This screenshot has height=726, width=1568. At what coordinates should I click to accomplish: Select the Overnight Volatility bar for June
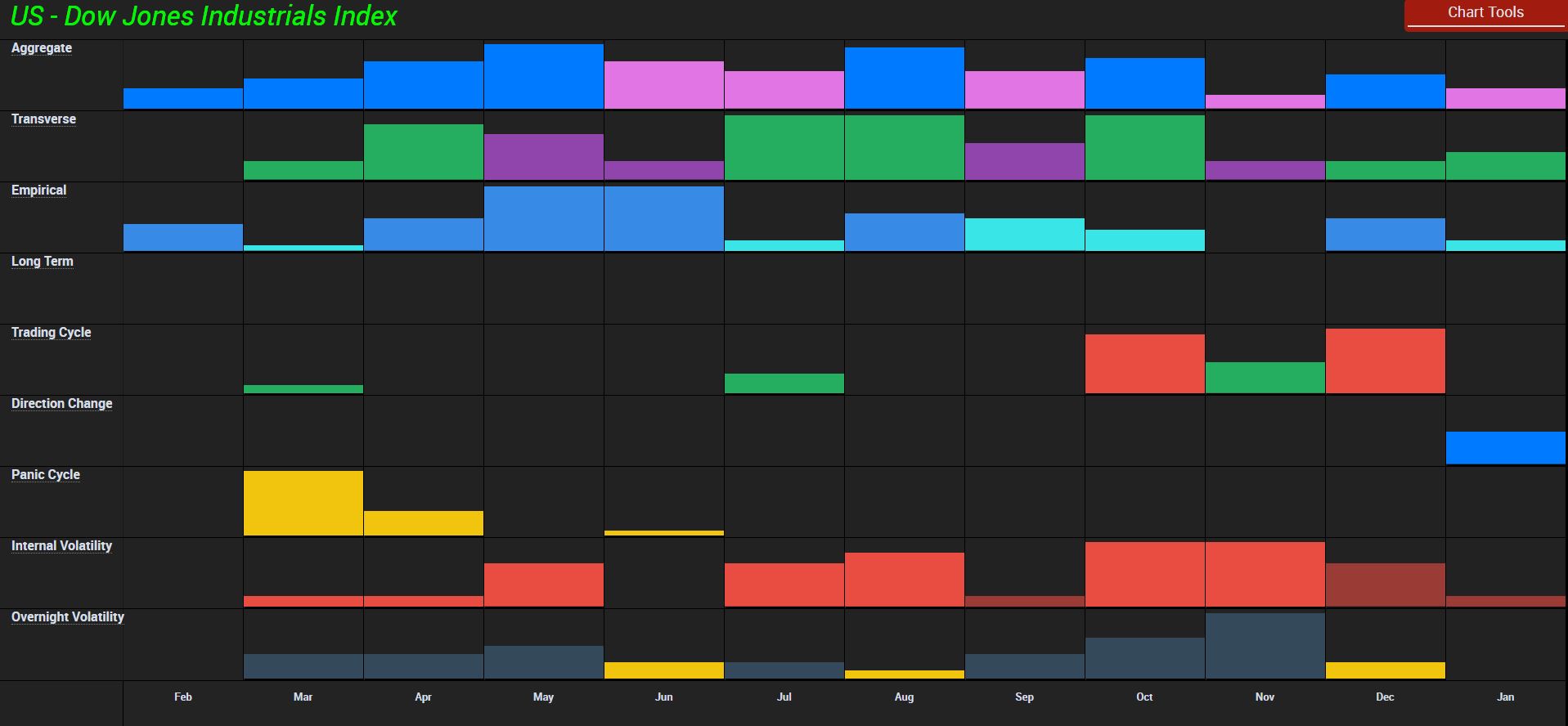pos(664,670)
